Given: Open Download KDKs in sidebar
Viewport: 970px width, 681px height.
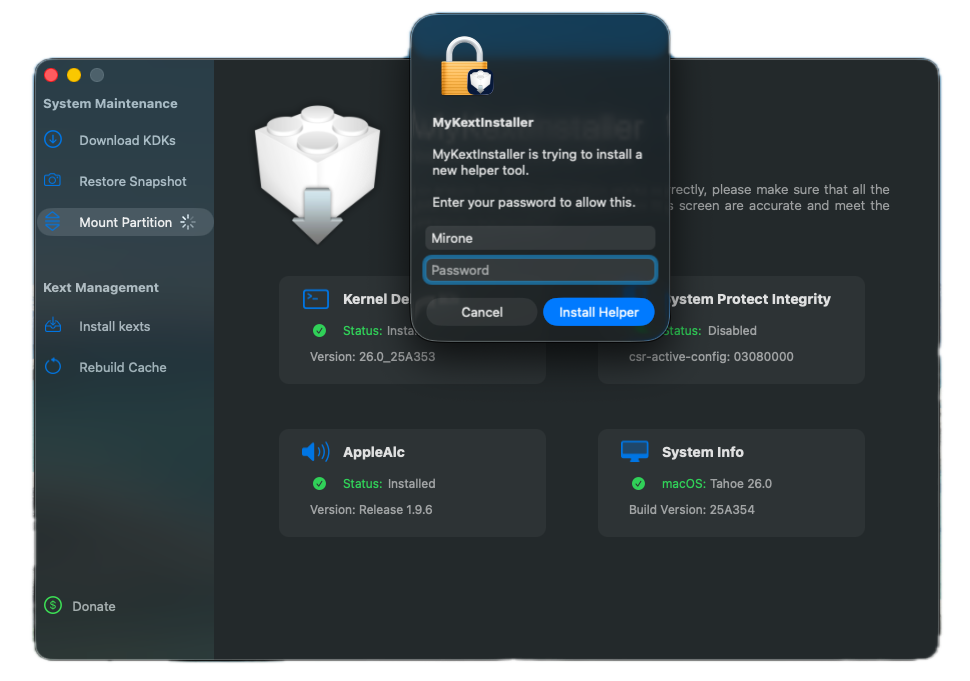Looking at the screenshot, I should click(x=127, y=140).
